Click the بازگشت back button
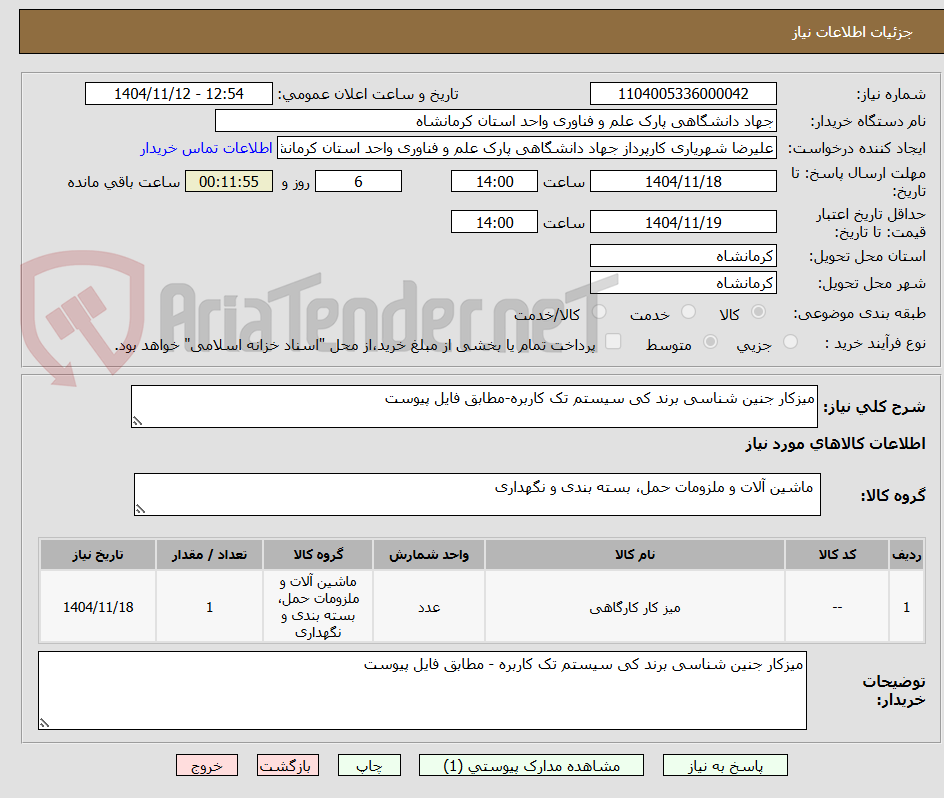Image resolution: width=944 pixels, height=798 pixels. click(288, 765)
